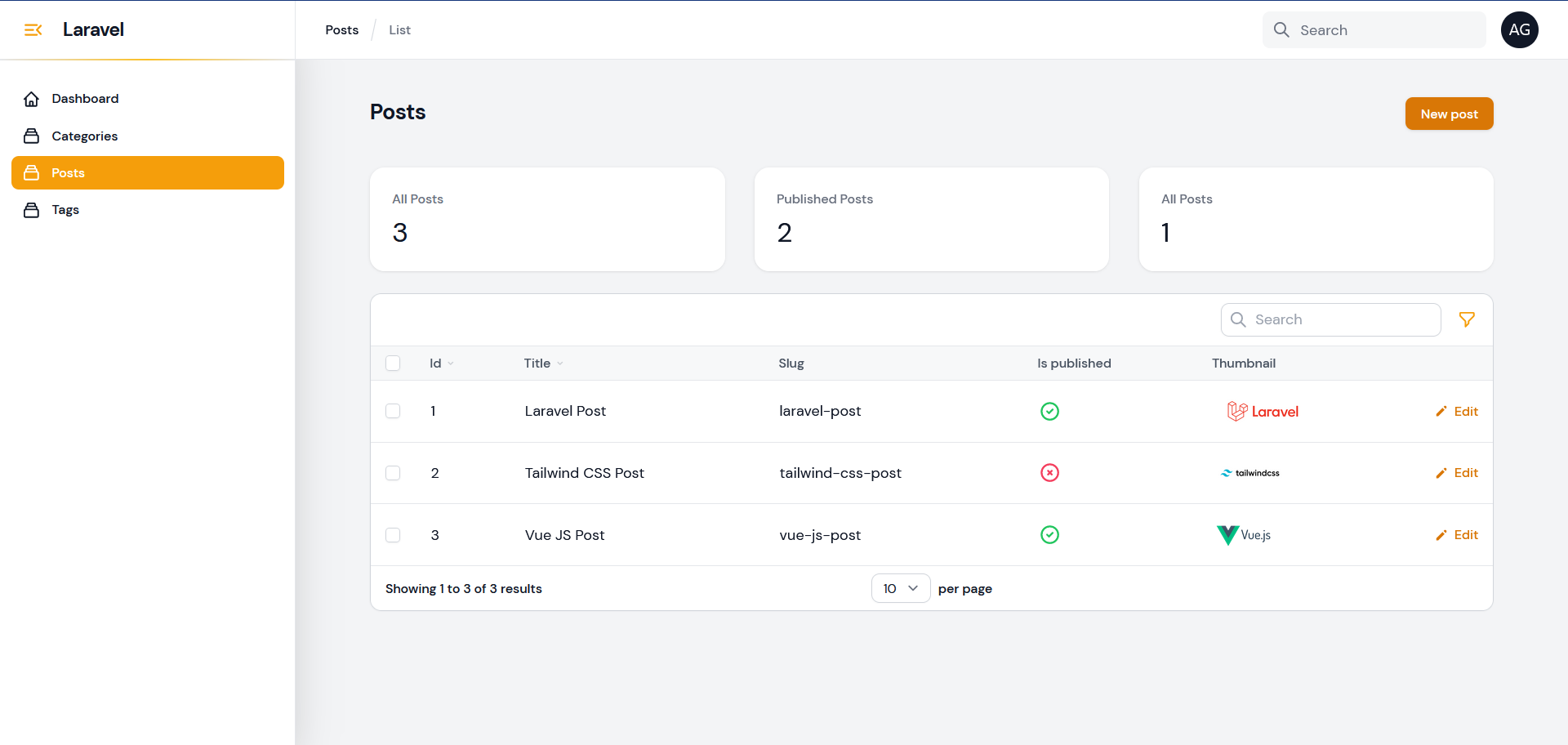
Task: Collapse the sidebar using the menu icon
Action: click(33, 30)
